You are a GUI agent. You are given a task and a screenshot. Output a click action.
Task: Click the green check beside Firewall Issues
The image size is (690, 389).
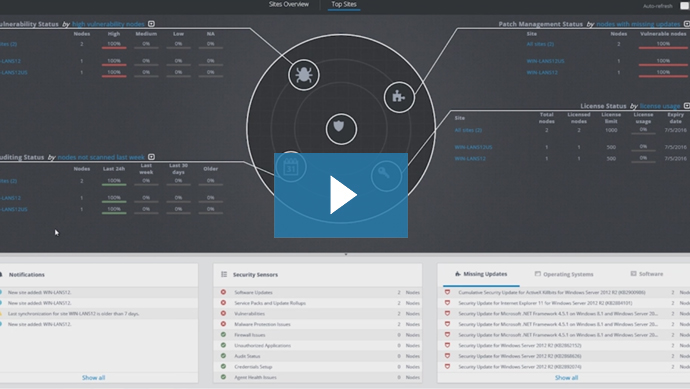pos(223,334)
